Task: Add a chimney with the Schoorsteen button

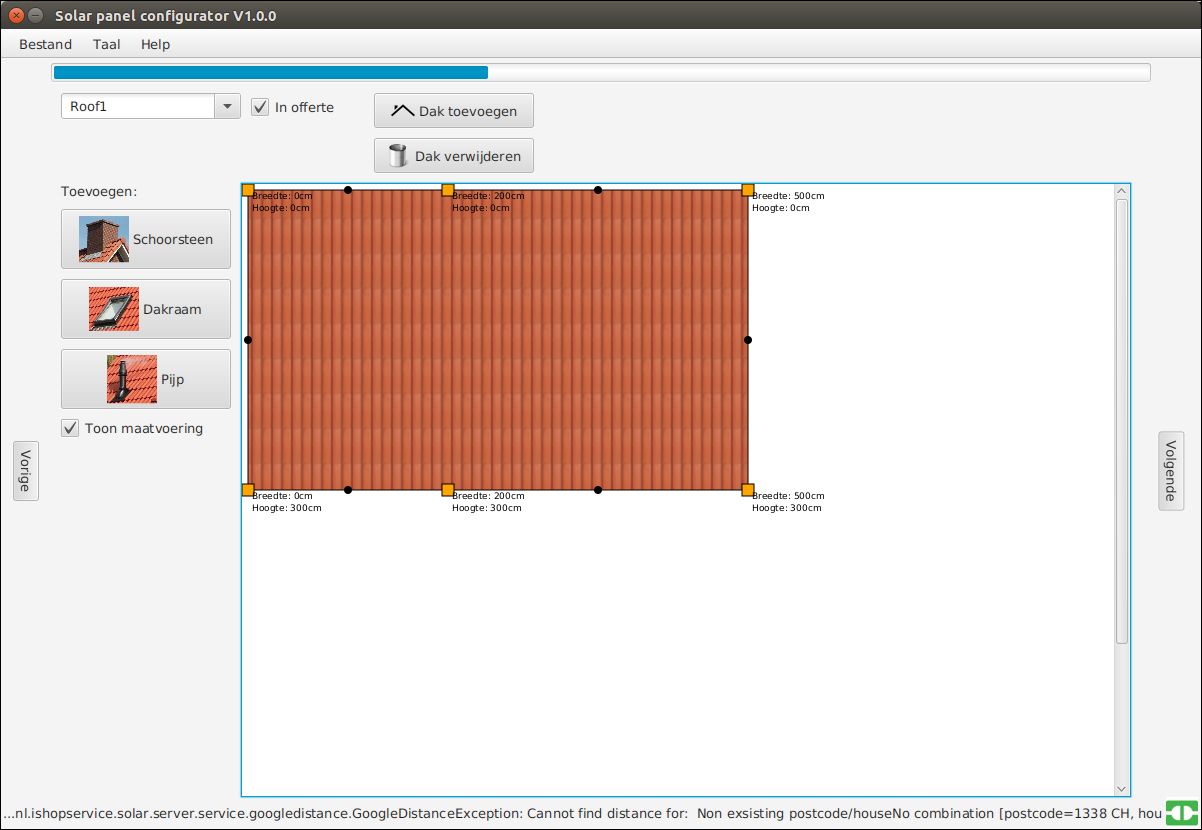Action: 146,239
